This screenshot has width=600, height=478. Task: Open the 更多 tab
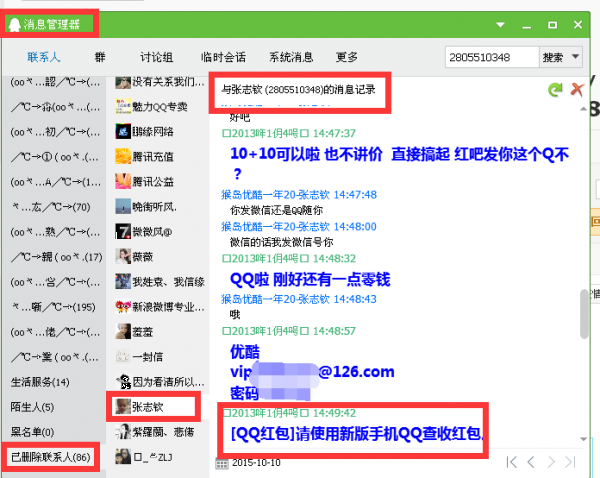pyautogui.click(x=347, y=57)
